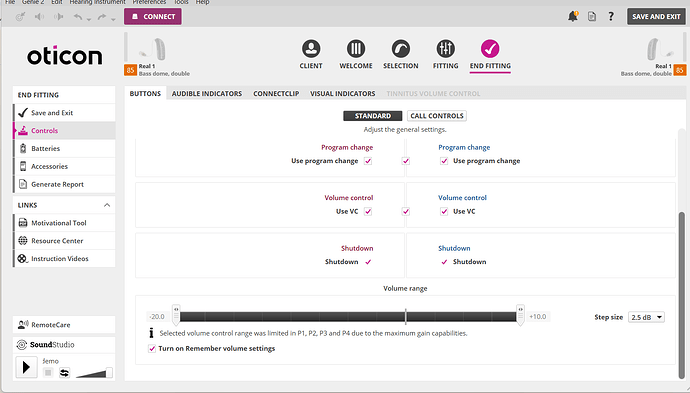Collapse the Links section chevron
The width and height of the screenshot is (690, 393).
coord(106,205)
